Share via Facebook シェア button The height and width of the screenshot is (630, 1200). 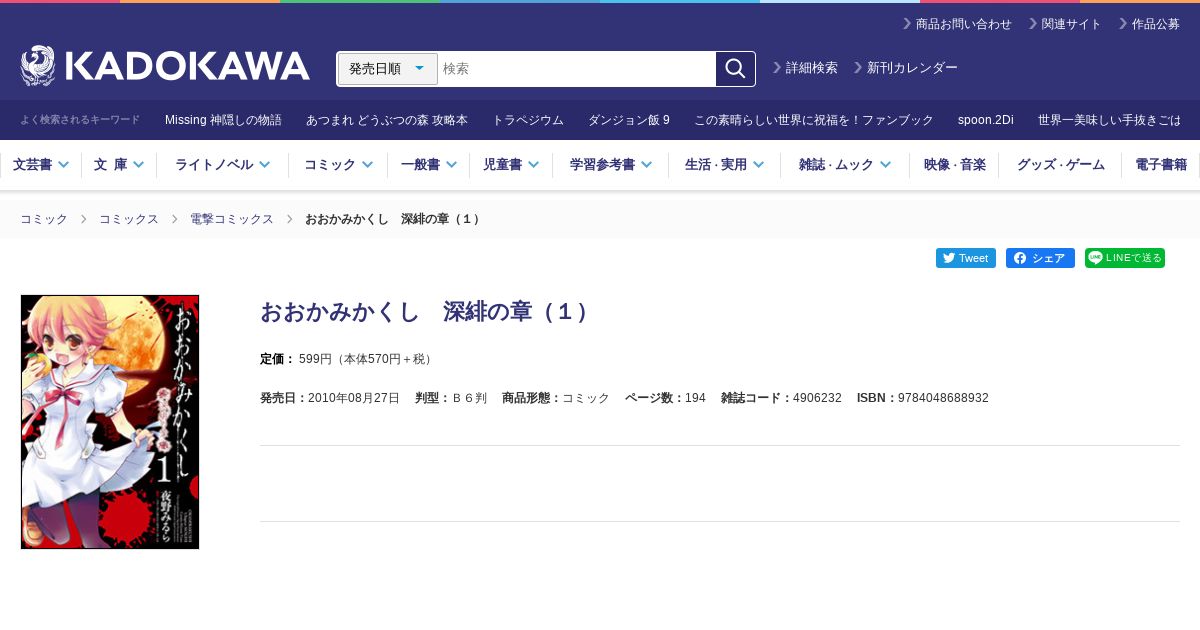pyautogui.click(x=1040, y=258)
